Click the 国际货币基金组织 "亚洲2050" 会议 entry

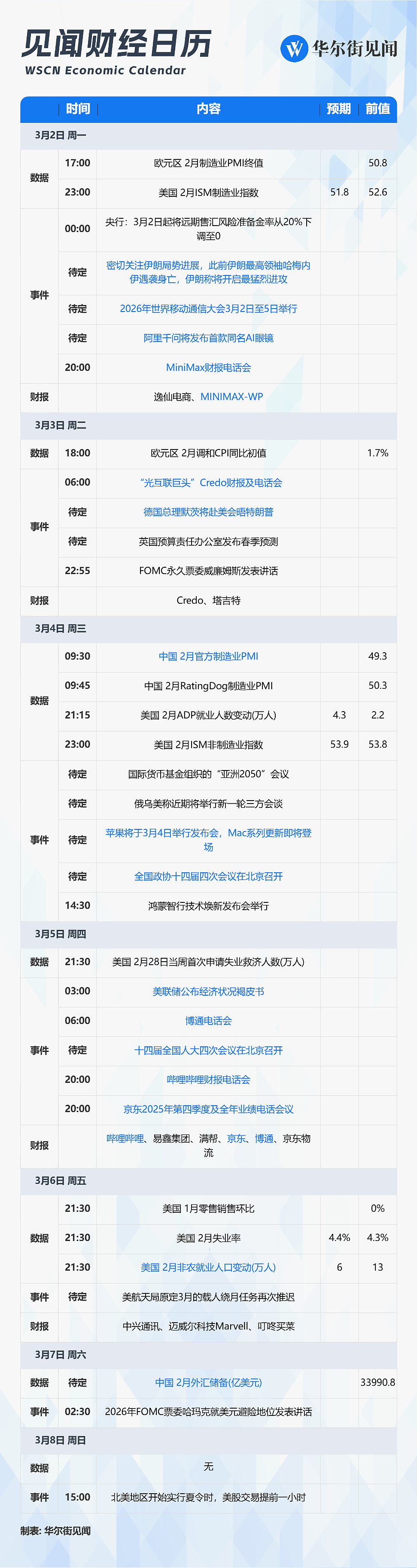(208, 774)
